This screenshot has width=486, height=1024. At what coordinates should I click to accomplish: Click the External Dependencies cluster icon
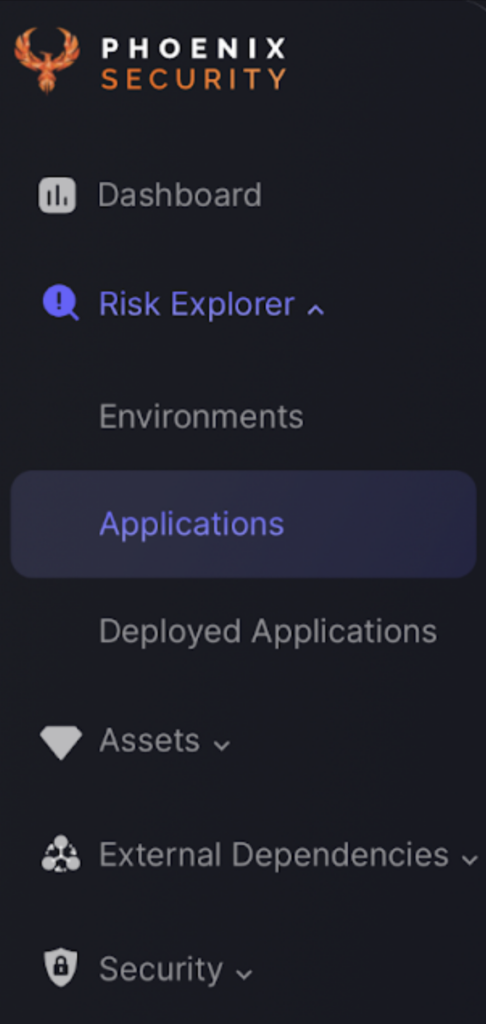61,854
